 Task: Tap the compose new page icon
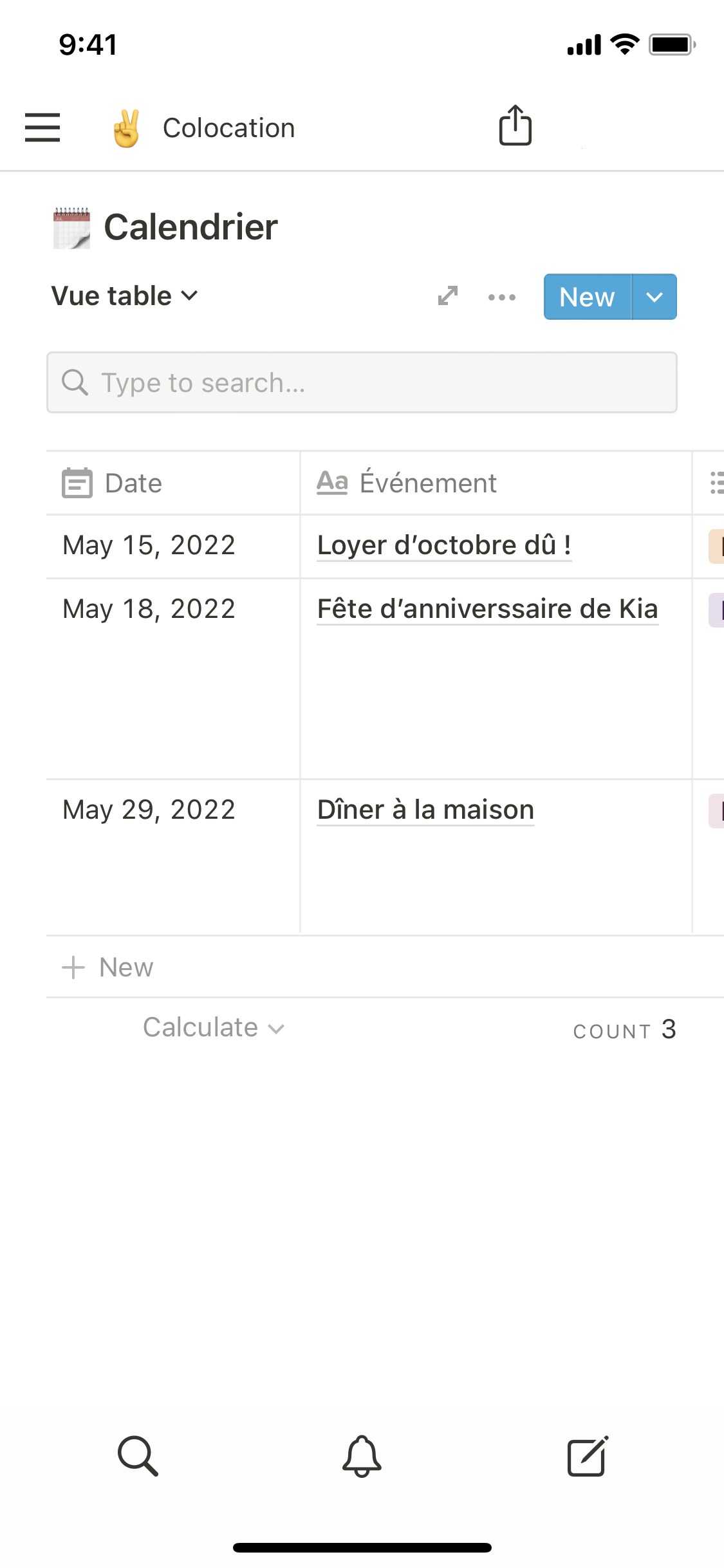[x=588, y=1455]
